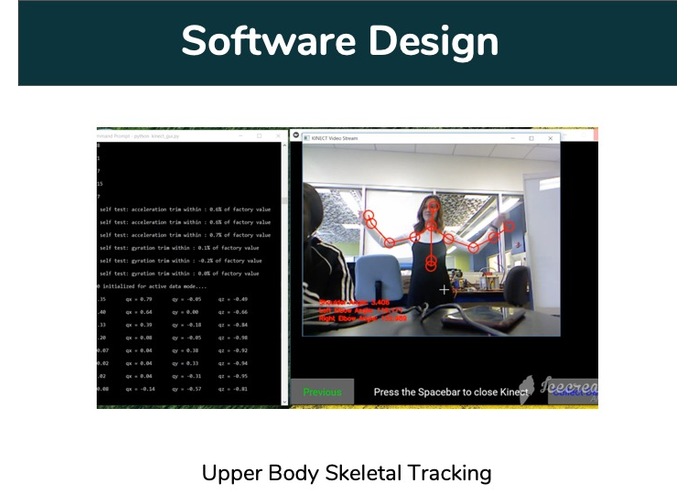The image size is (695, 494).
Task: Click the 'qz = -0.49' value
Action: pos(233,299)
